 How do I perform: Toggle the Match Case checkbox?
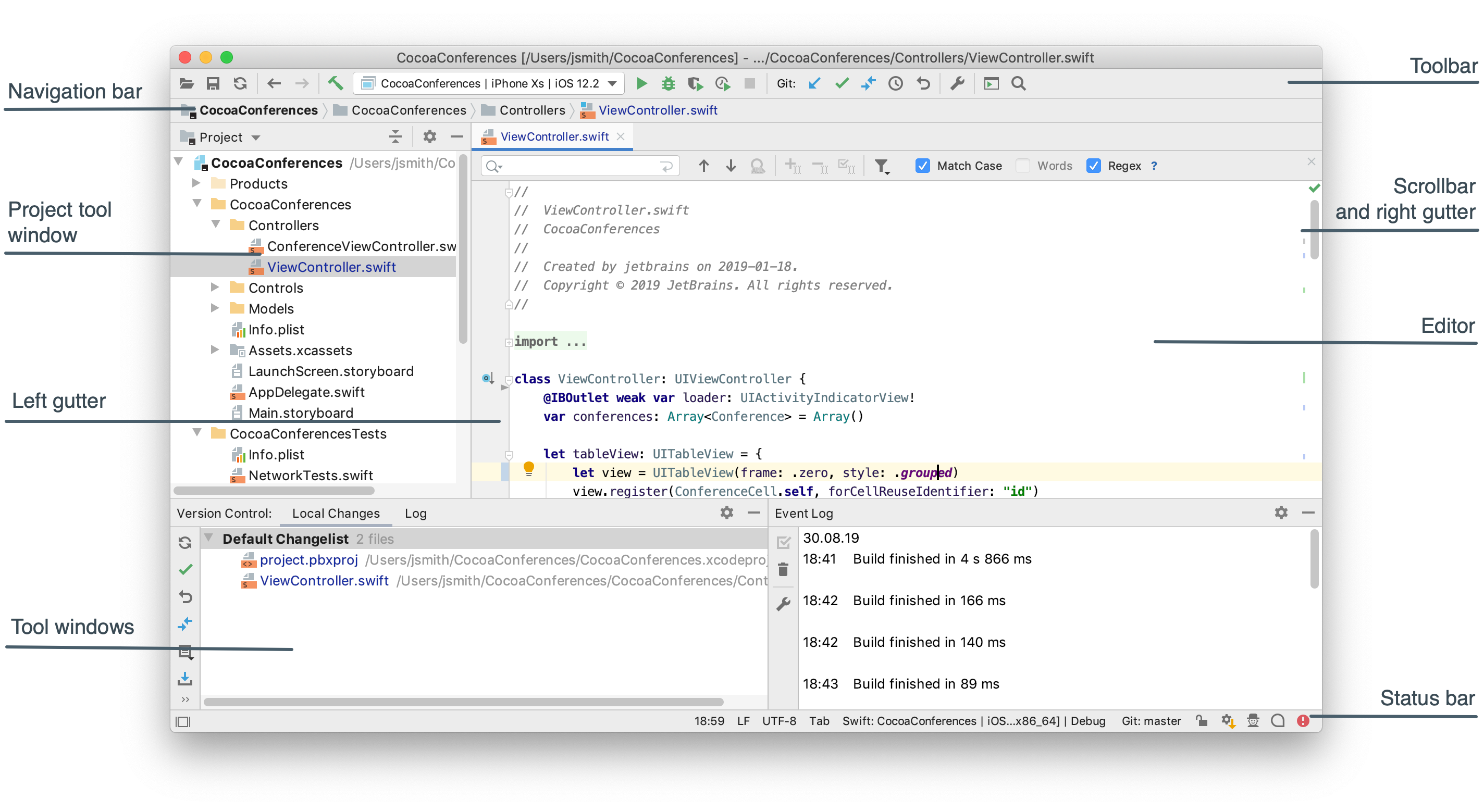[922, 166]
